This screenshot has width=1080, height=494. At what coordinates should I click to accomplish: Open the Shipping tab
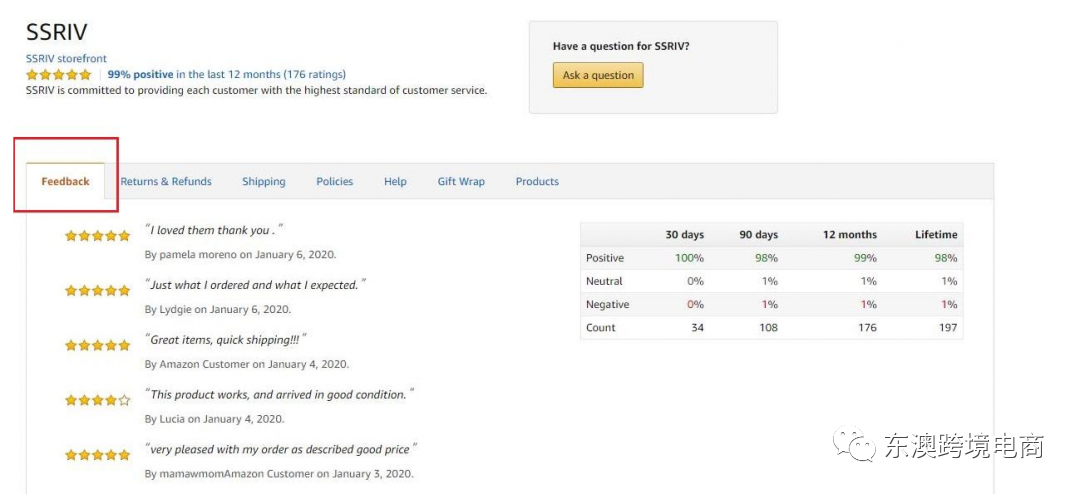264,182
